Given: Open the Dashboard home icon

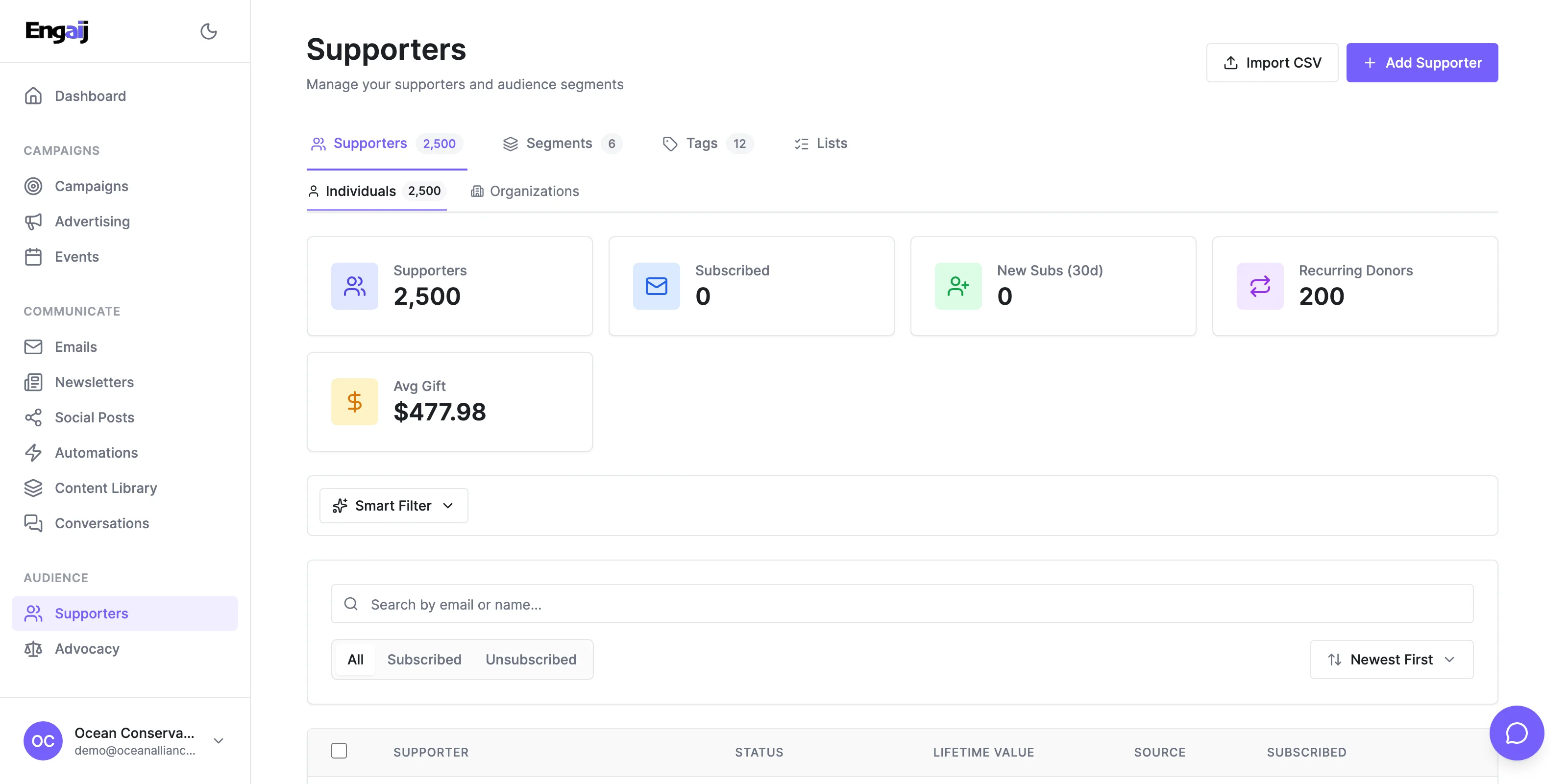Looking at the screenshot, I should click(33, 96).
